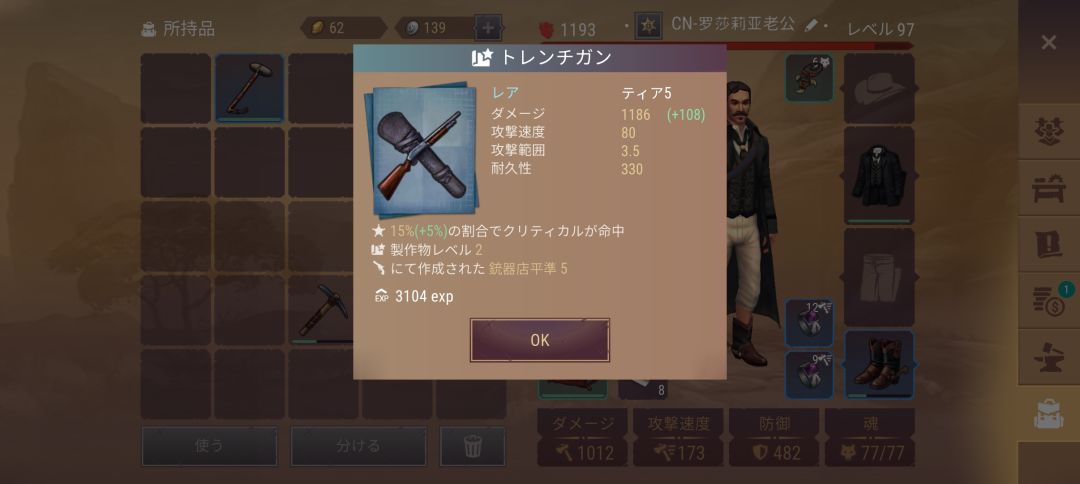Open the anvil crafting tab in the sidebar

(1048, 357)
